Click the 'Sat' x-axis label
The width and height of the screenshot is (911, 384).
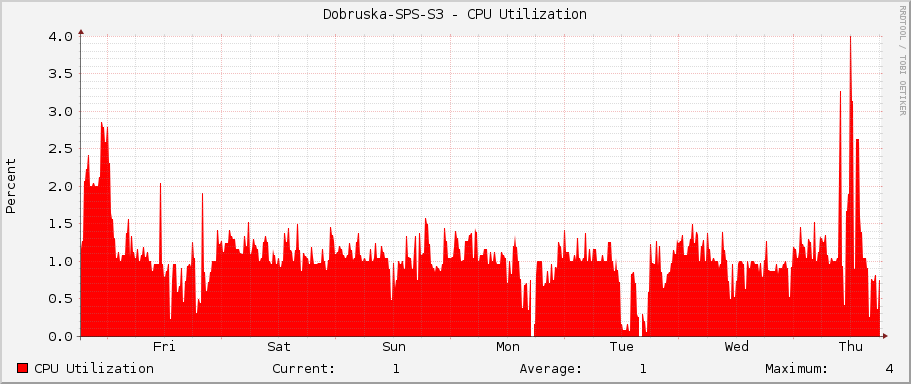pos(279,347)
